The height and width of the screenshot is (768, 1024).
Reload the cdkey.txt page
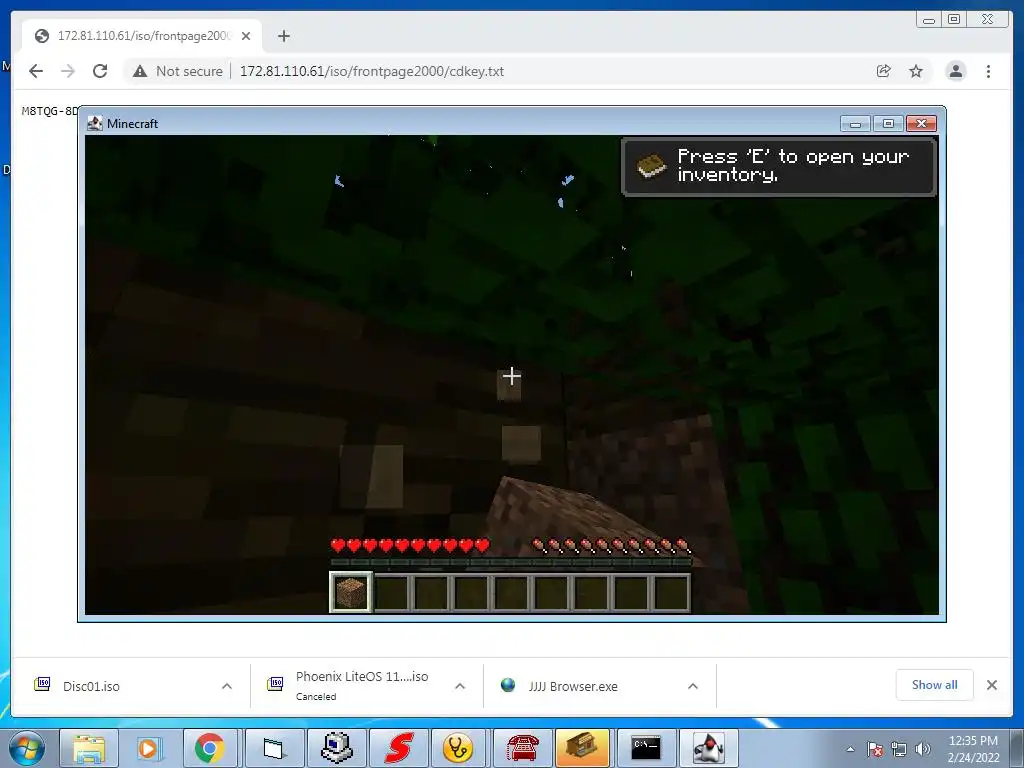tap(100, 71)
